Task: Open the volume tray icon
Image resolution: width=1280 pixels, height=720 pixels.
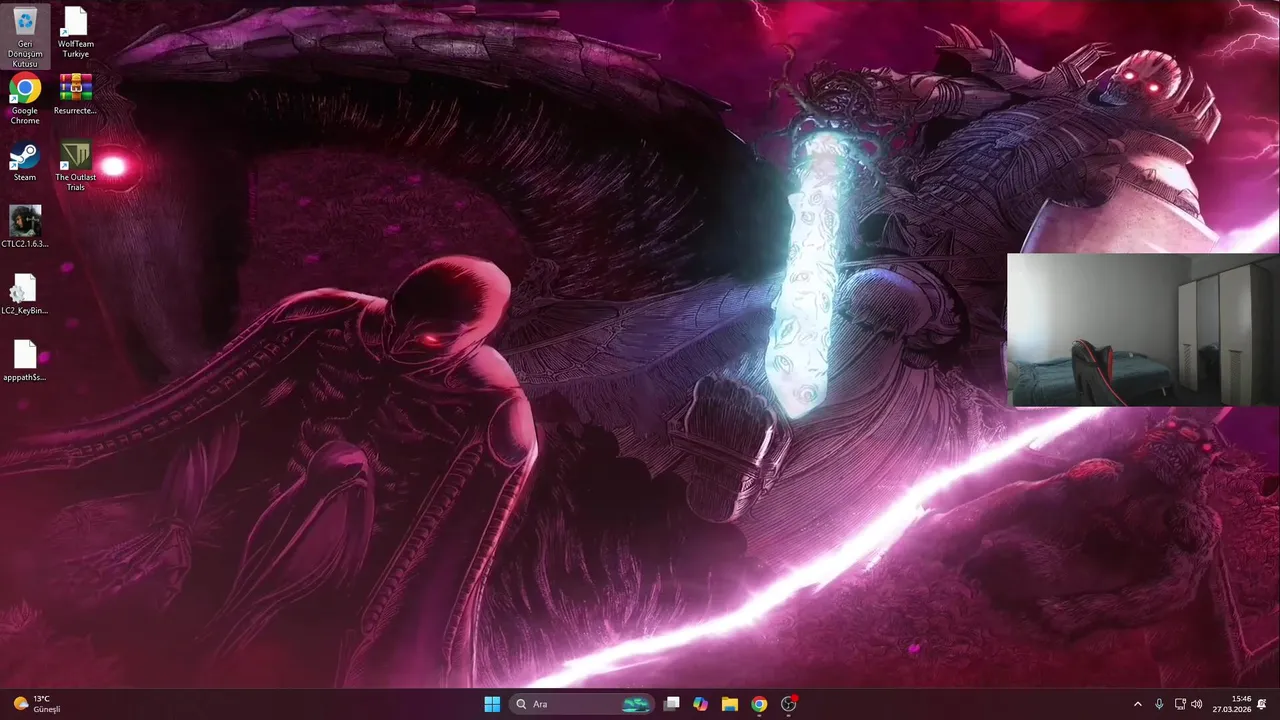Action: point(1197,704)
